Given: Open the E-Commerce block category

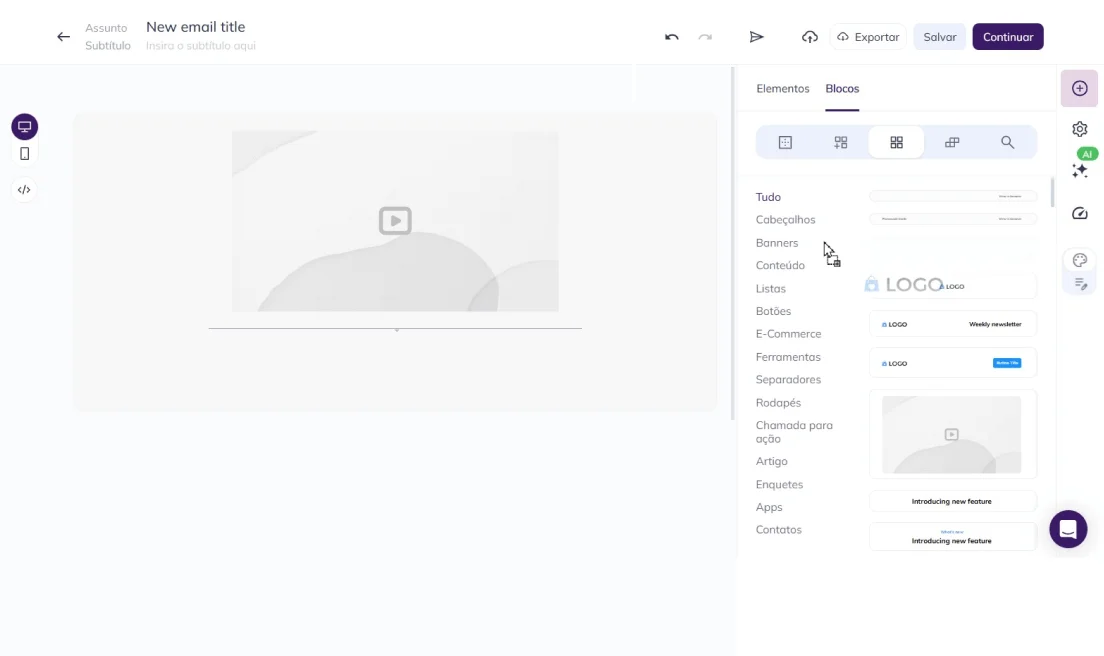Looking at the screenshot, I should click(790, 333).
